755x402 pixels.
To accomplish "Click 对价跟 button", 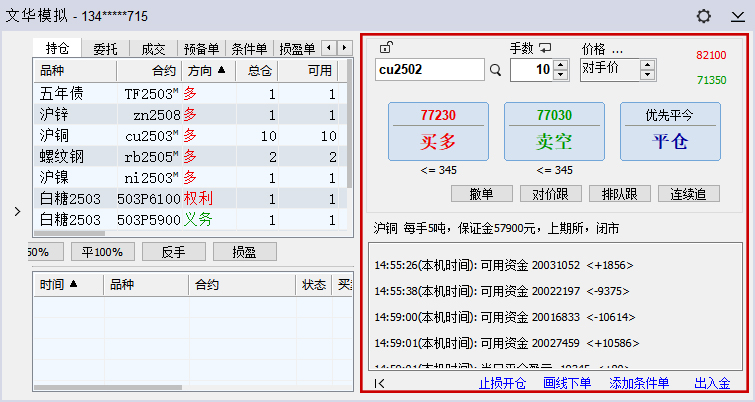I will (550, 194).
